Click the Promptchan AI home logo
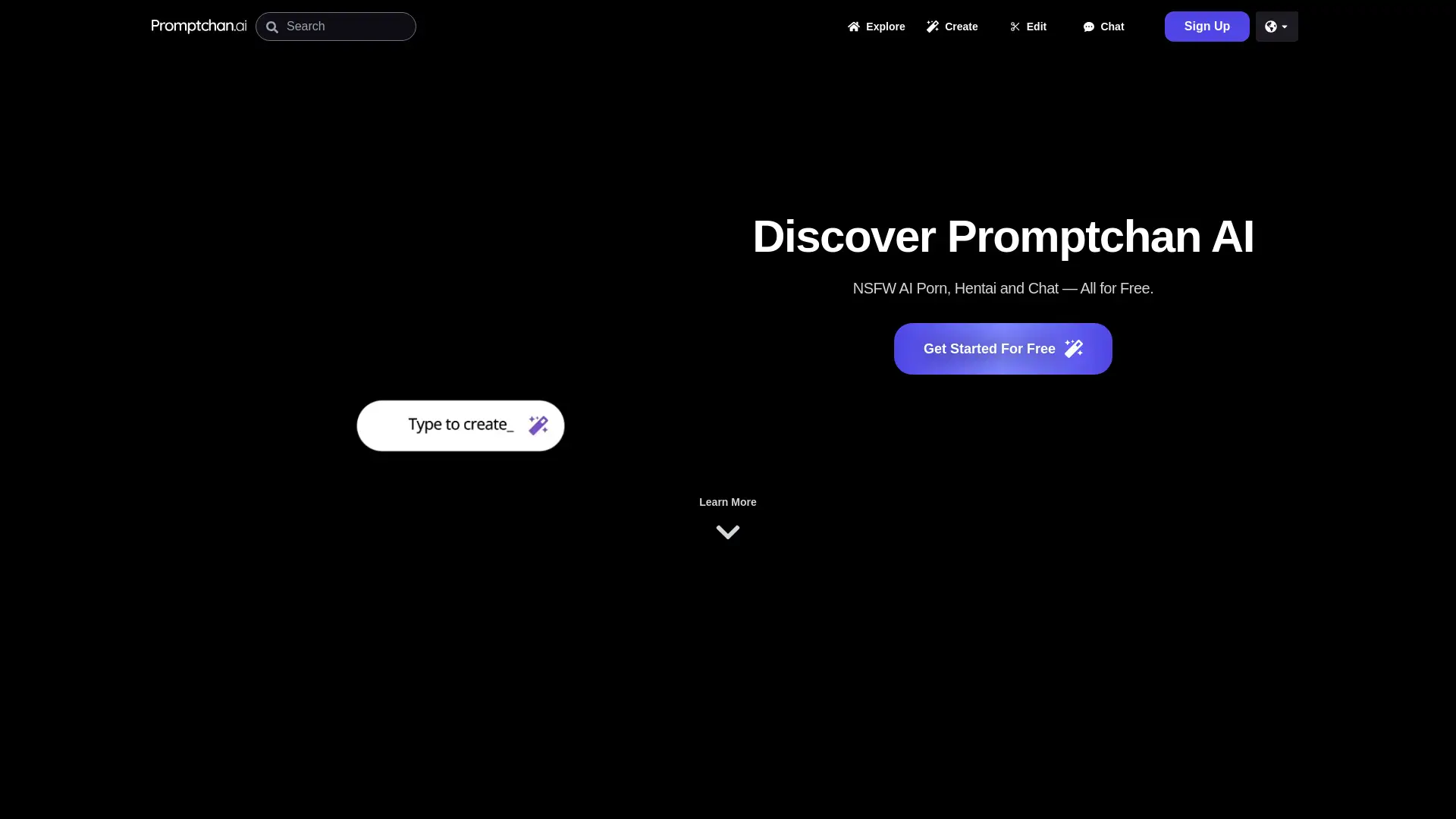The width and height of the screenshot is (1456, 819). coord(199,26)
